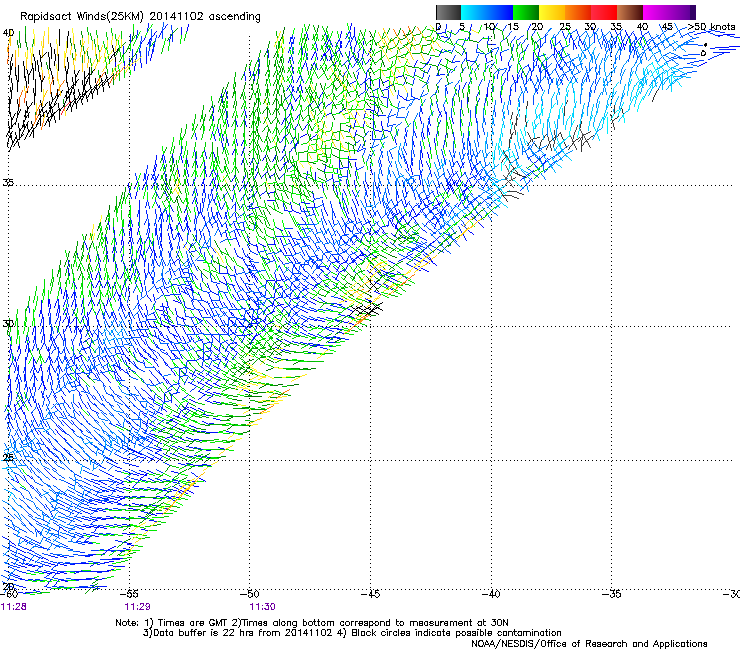
Task: Click the green 15-20 knots color swatch
Action: coord(526,12)
